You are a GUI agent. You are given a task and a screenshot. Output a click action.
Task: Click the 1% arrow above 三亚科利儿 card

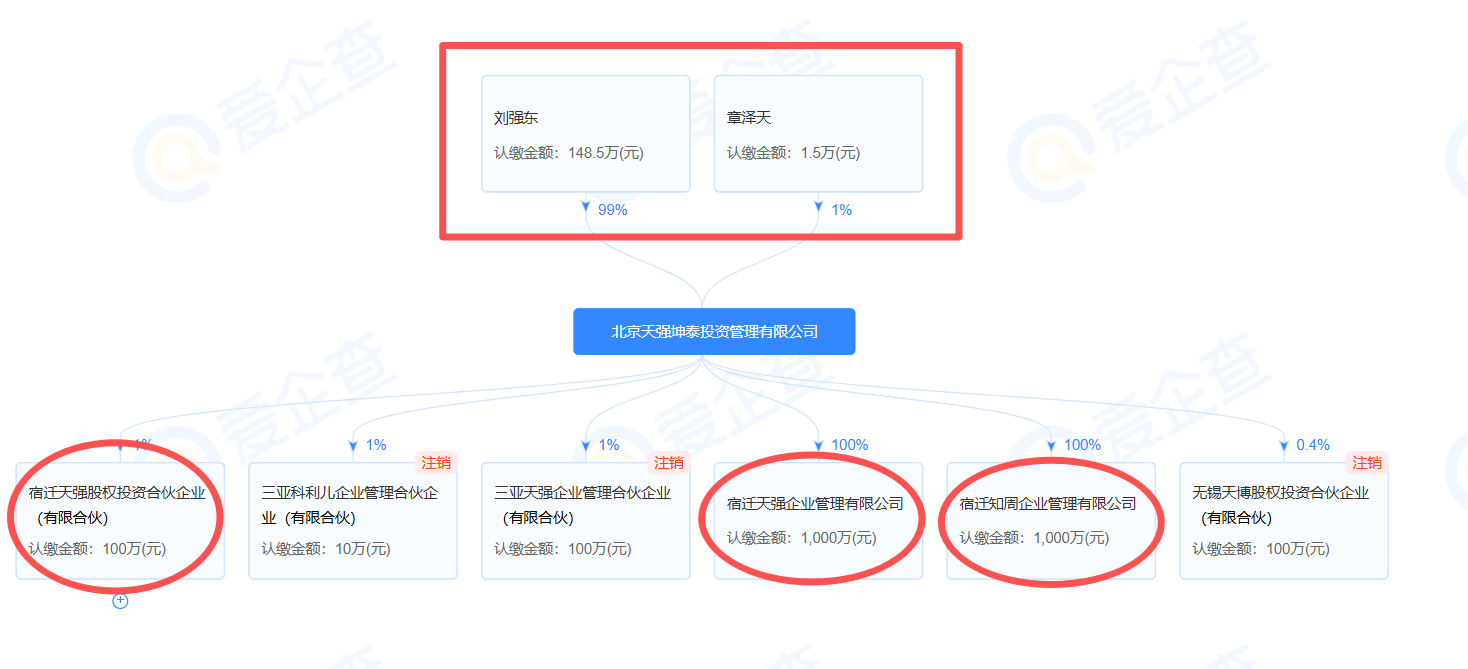pos(353,445)
